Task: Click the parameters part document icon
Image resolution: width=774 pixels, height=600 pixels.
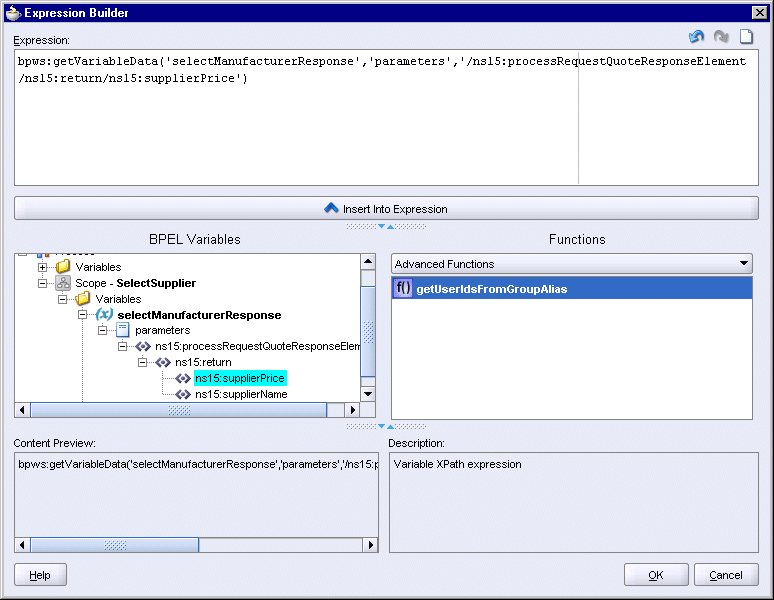Action: [122, 330]
